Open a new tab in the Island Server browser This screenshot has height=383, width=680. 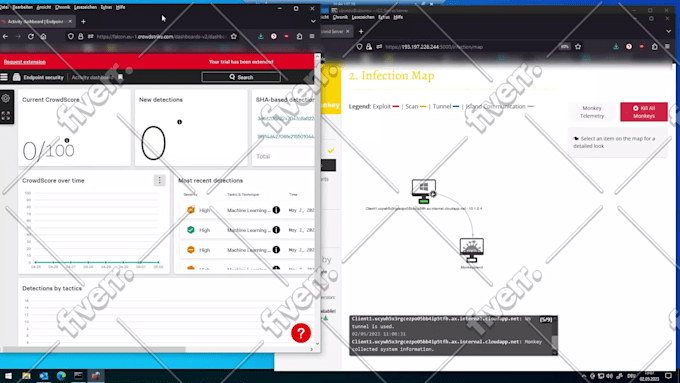(361, 31)
